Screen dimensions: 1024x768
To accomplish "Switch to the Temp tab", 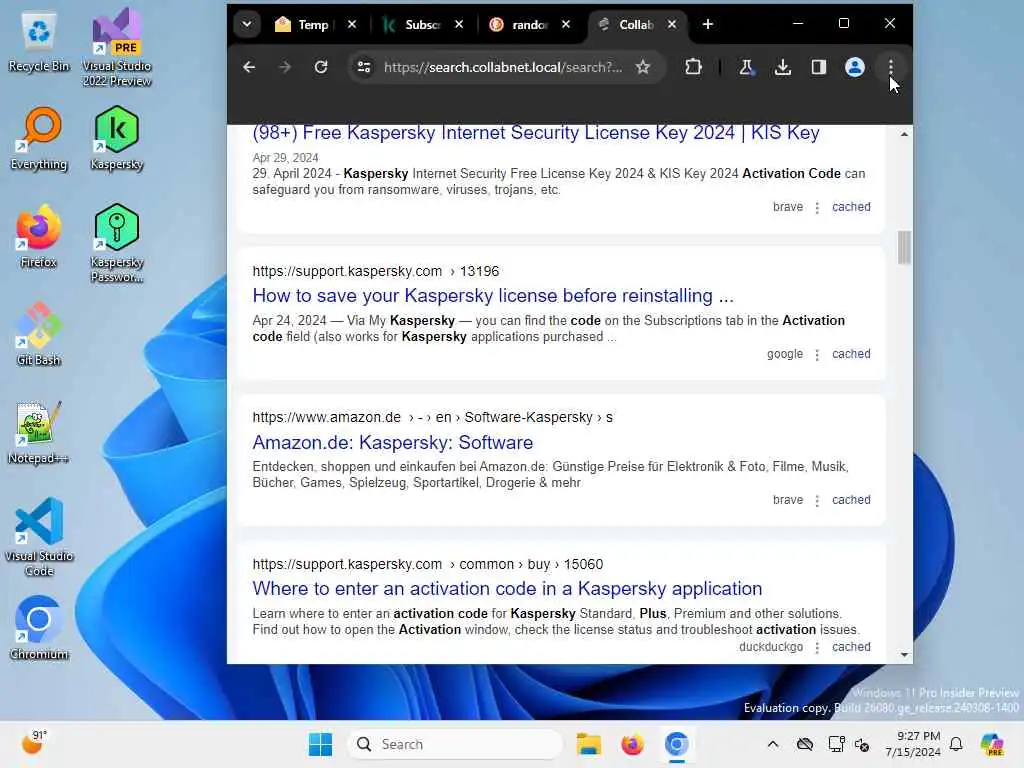I will tap(312, 25).
